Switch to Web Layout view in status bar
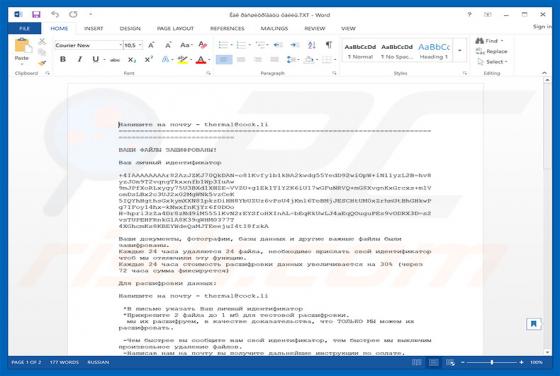The height and width of the screenshot is (376, 560). click(450, 362)
